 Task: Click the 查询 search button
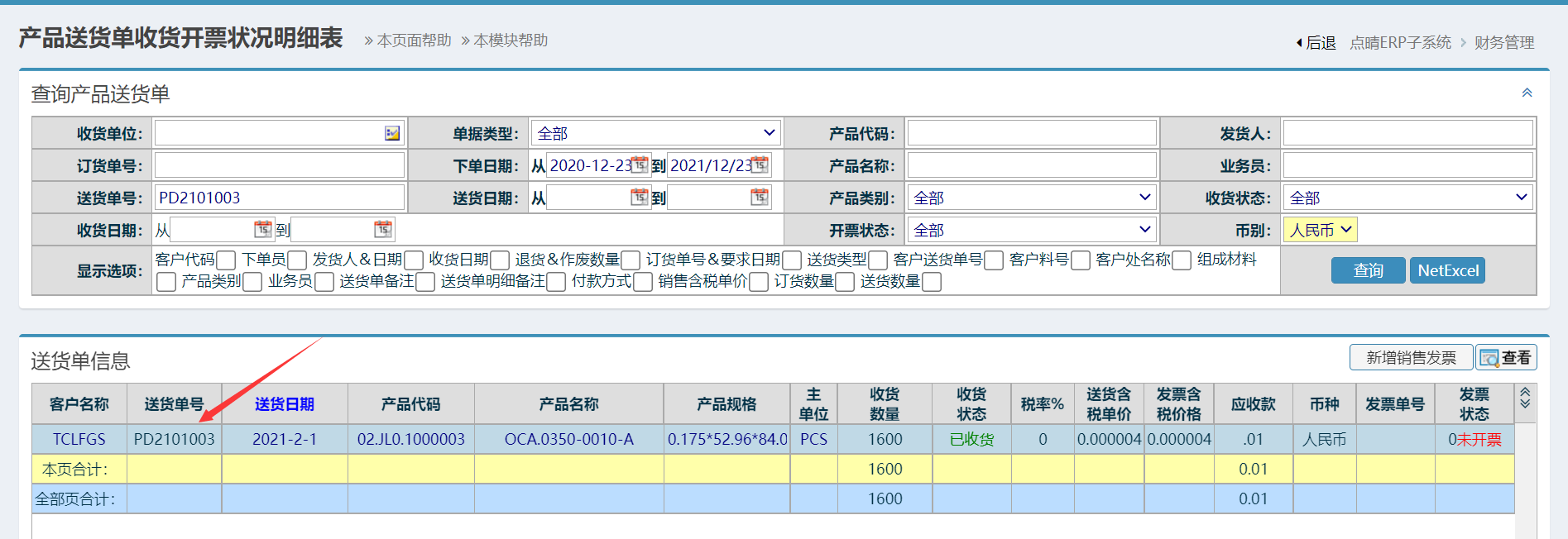click(1367, 270)
